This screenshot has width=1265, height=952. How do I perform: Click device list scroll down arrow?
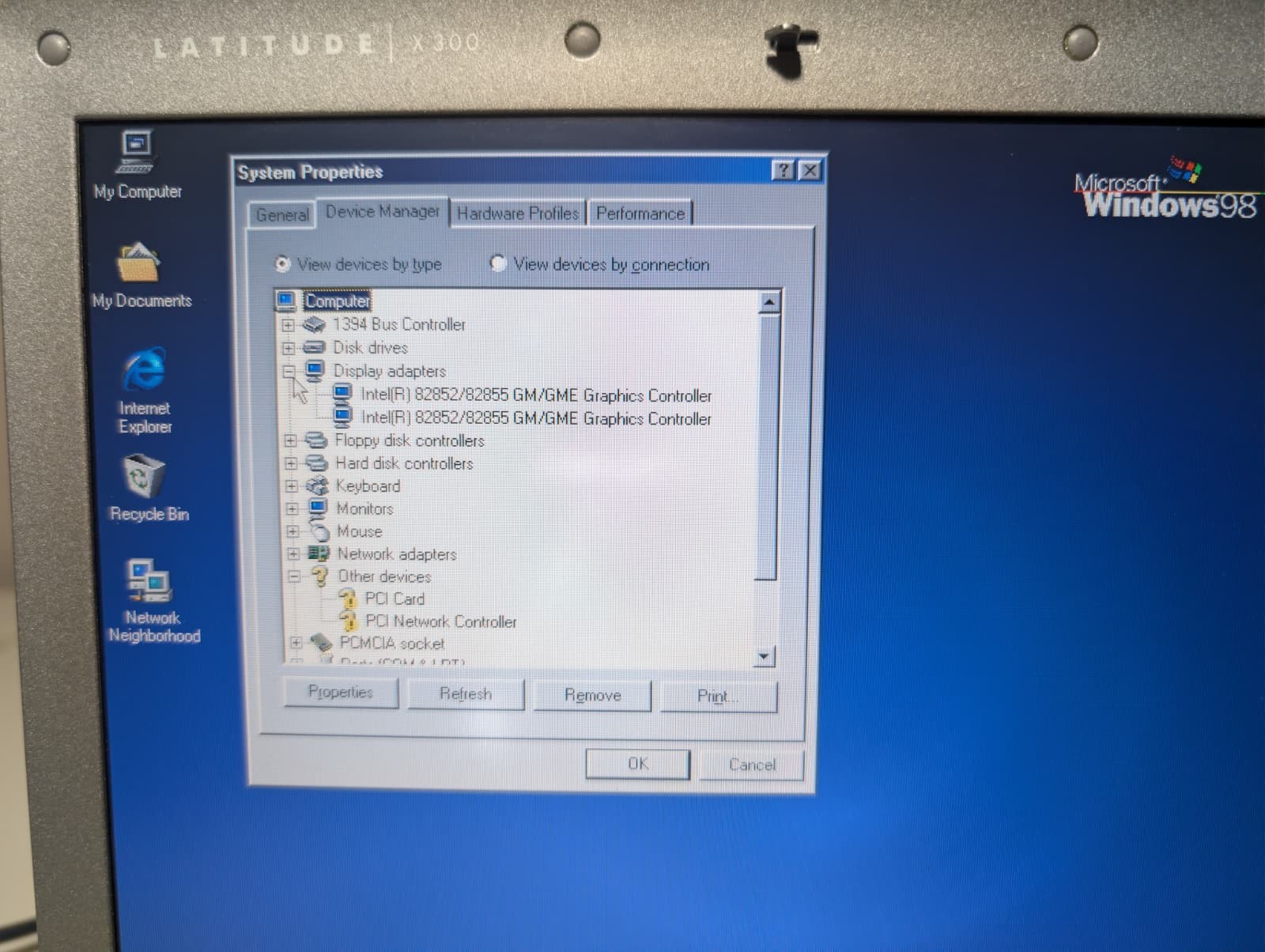(764, 656)
